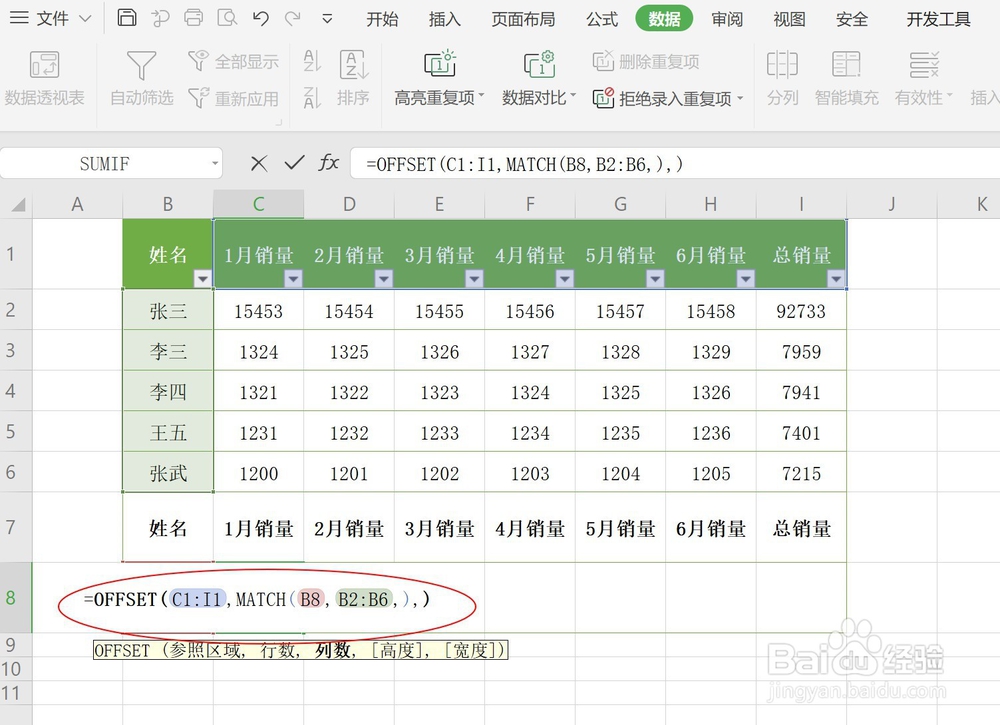Switch to the 开始 ribbon tab
1000x725 pixels.
(381, 17)
